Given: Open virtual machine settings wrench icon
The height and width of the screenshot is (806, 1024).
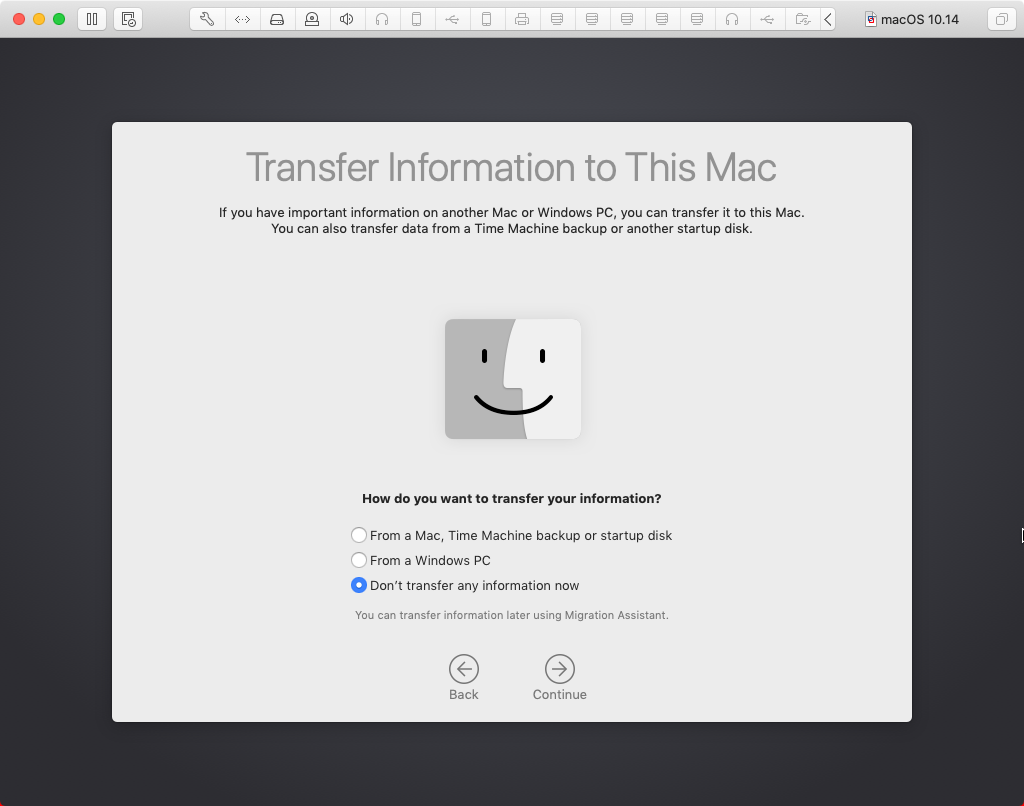Looking at the screenshot, I should pyautogui.click(x=207, y=19).
